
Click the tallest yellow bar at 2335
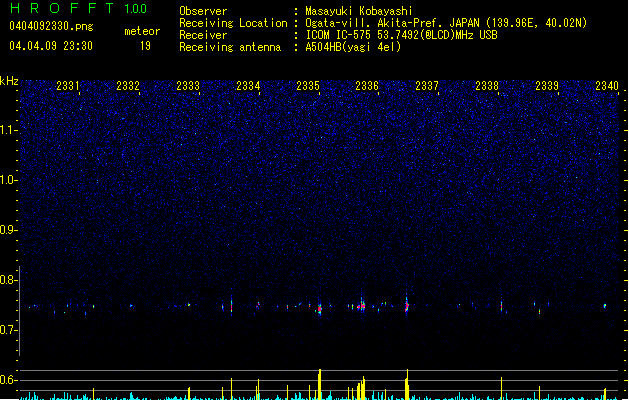pyautogui.click(x=320, y=384)
